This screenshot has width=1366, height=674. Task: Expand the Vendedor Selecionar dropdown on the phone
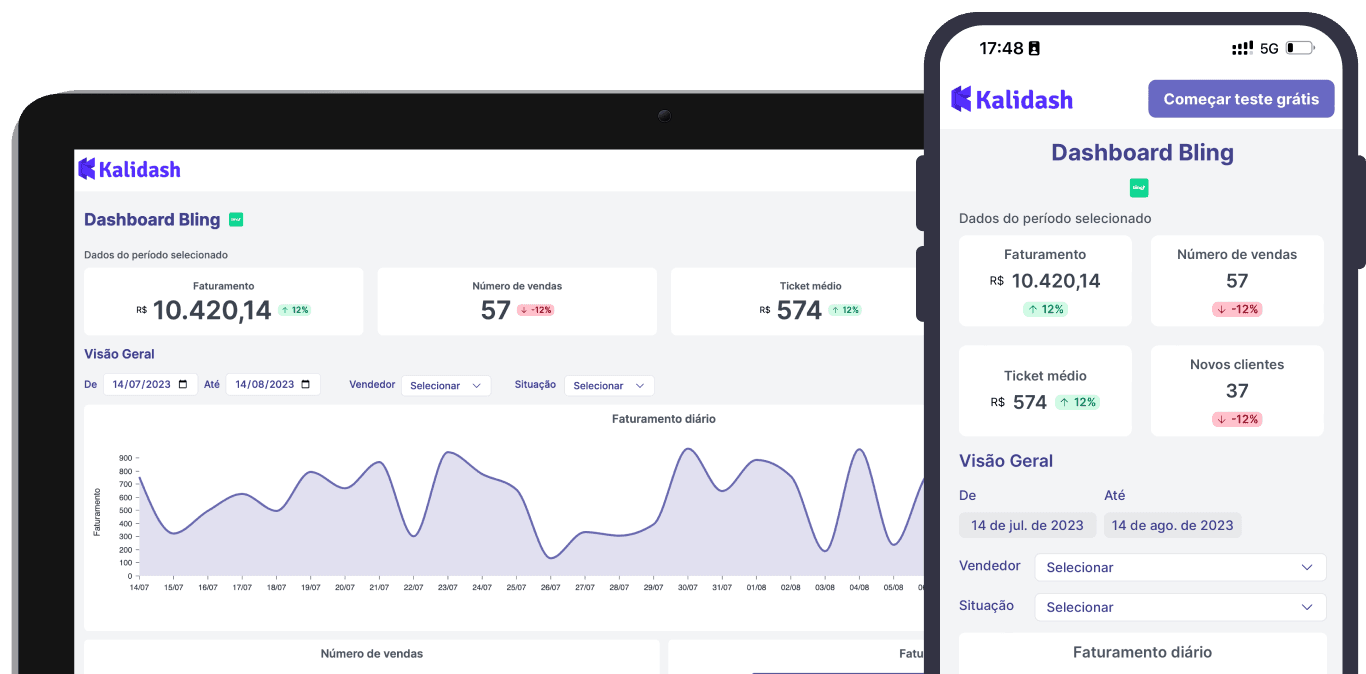[1180, 567]
